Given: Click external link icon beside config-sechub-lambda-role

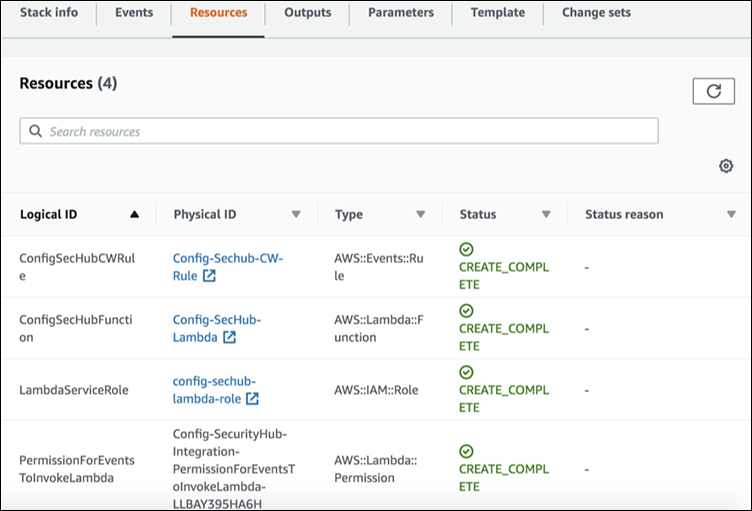Looking at the screenshot, I should [x=252, y=399].
